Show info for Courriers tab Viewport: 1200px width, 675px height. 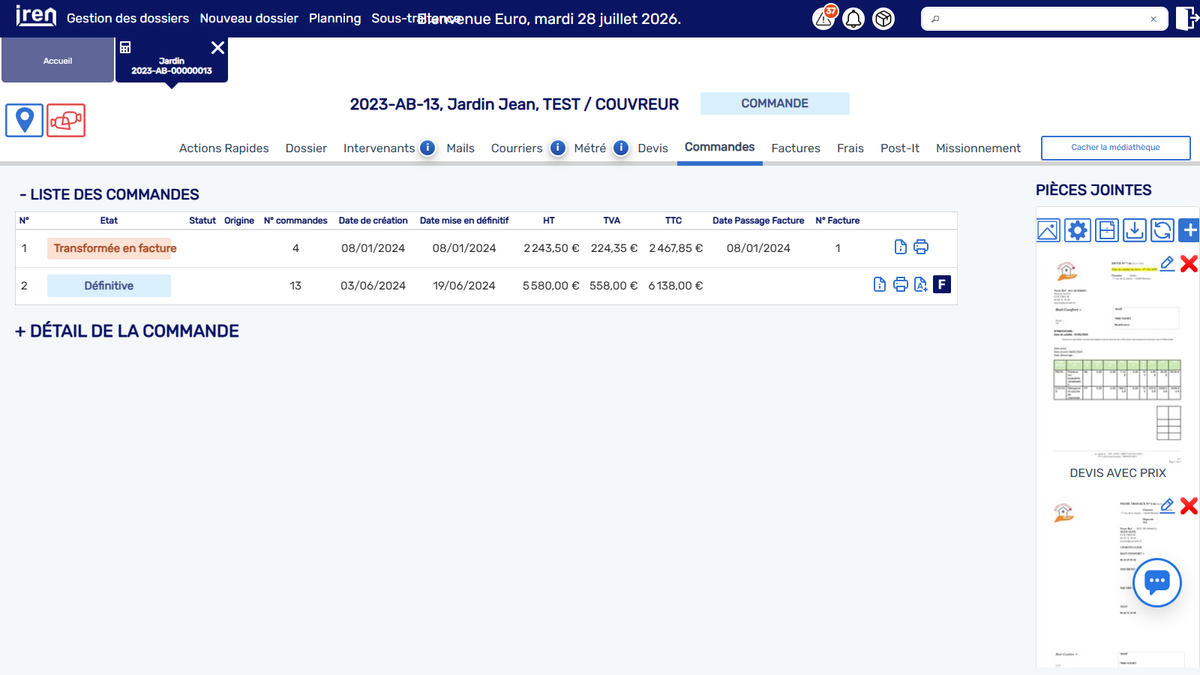click(x=558, y=148)
